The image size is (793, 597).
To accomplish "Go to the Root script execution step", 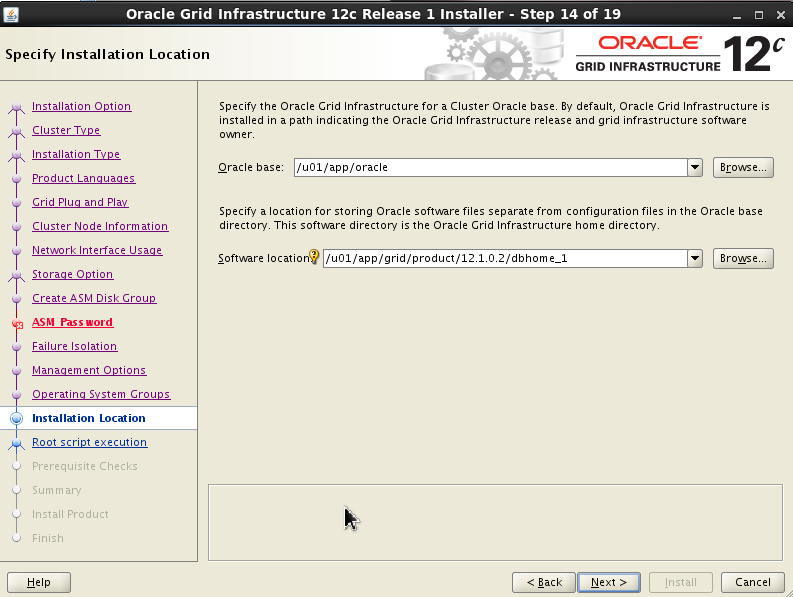I will pyautogui.click(x=90, y=442).
